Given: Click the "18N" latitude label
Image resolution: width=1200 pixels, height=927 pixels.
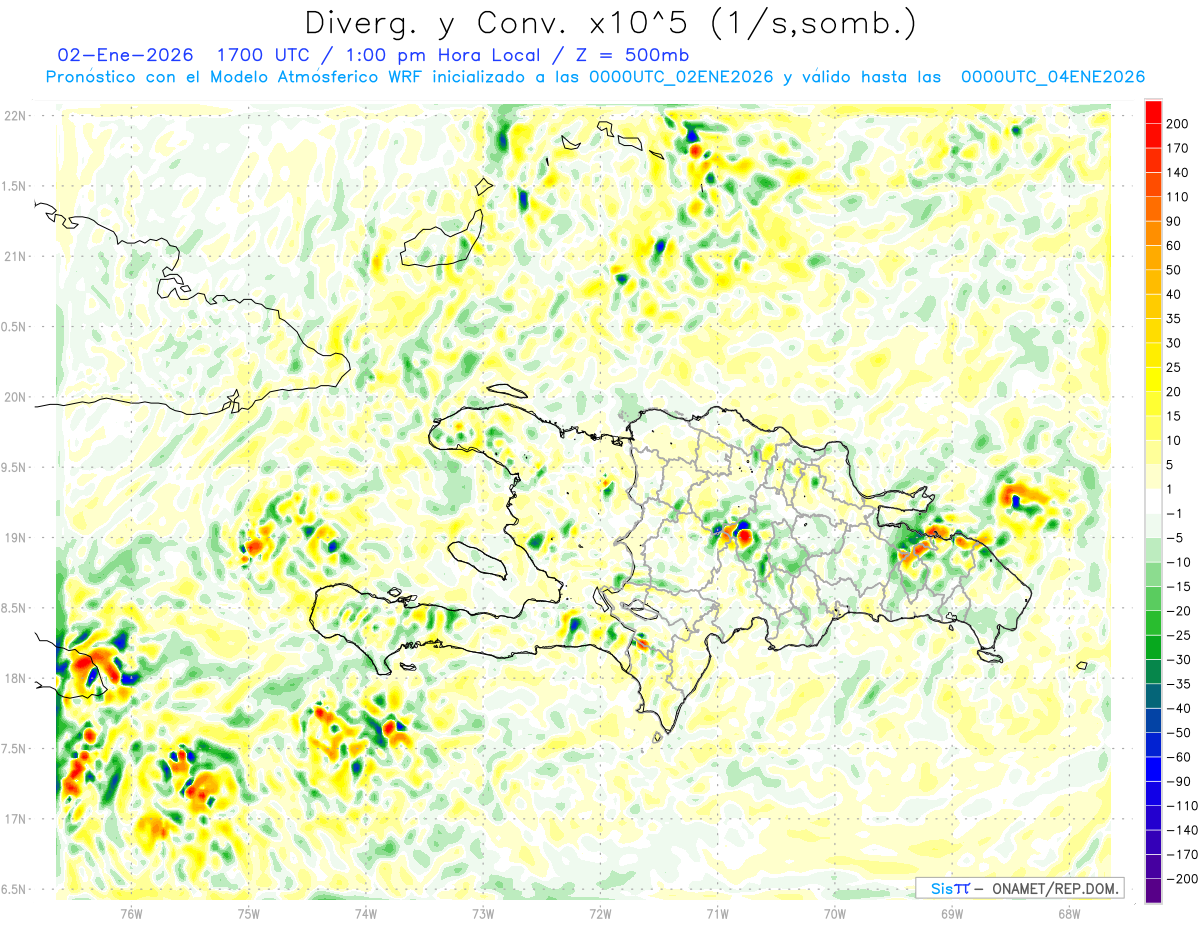Looking at the screenshot, I should point(15,678).
